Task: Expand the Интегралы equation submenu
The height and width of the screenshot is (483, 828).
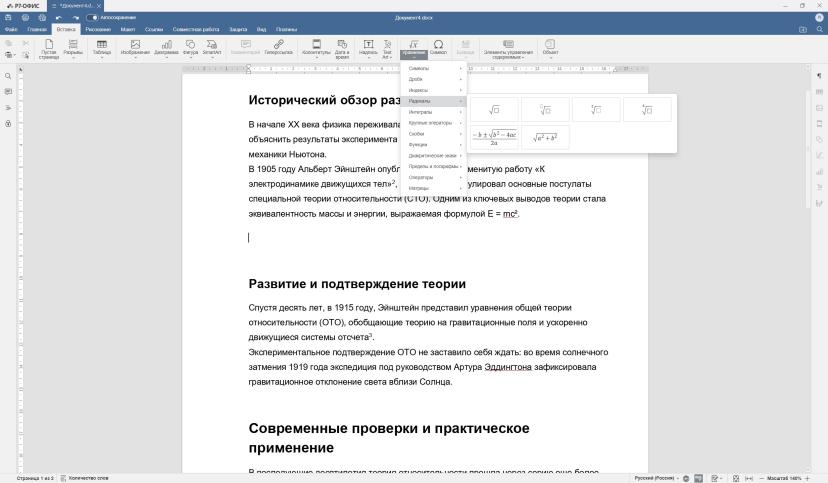Action: tap(434, 112)
